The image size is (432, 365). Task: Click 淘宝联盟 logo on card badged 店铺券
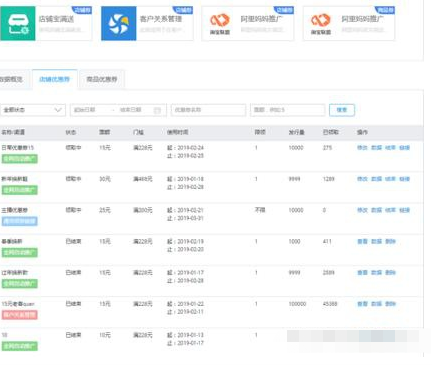[220, 23]
